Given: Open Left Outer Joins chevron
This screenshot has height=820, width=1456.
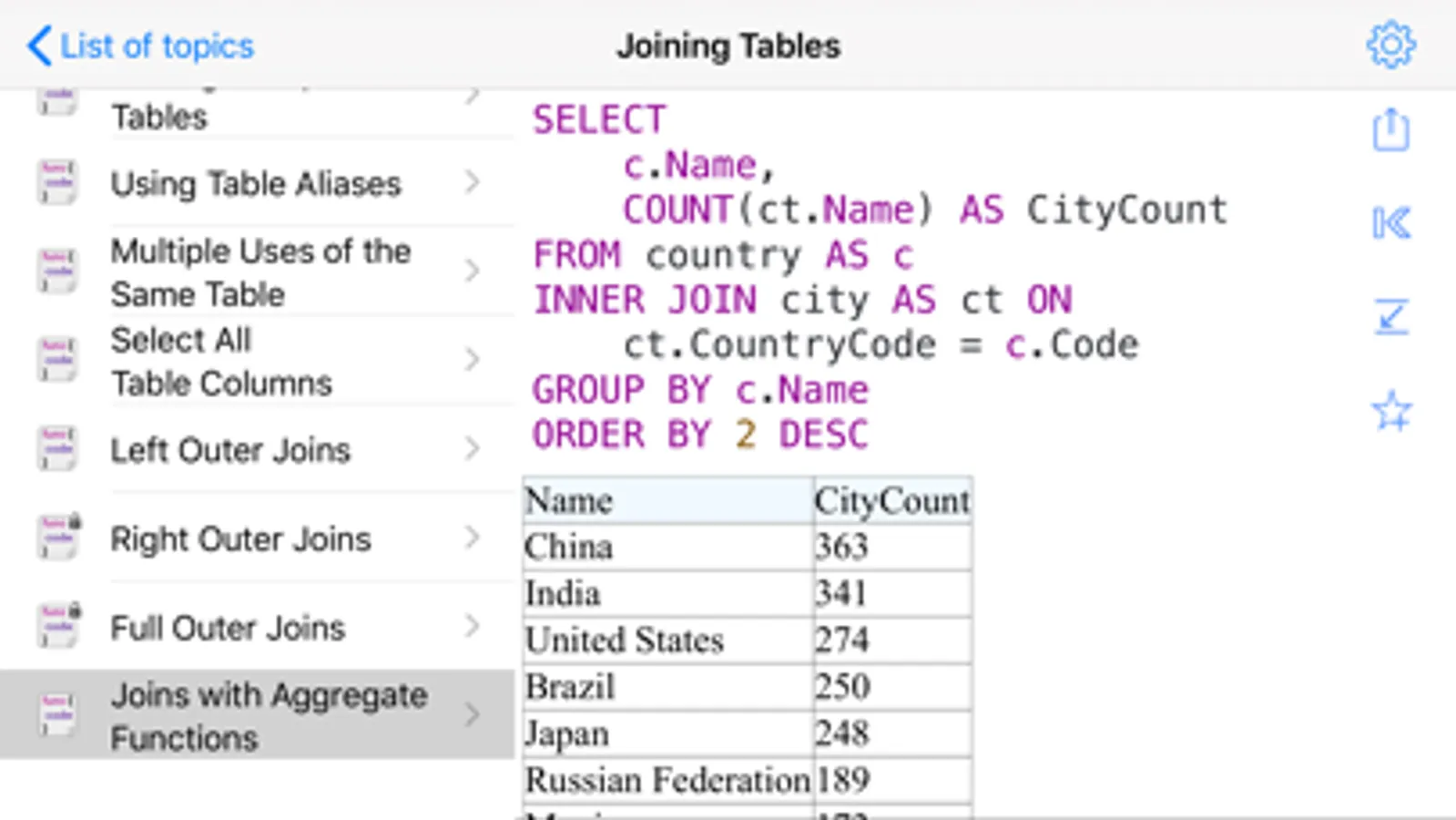Looking at the screenshot, I should [472, 448].
